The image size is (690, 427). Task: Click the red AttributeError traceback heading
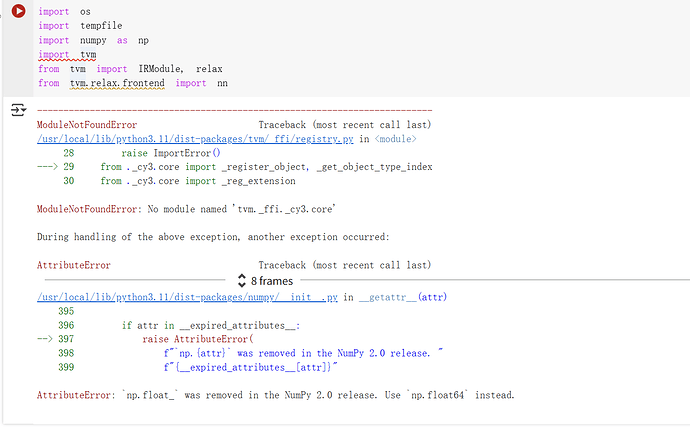pyautogui.click(x=73, y=266)
